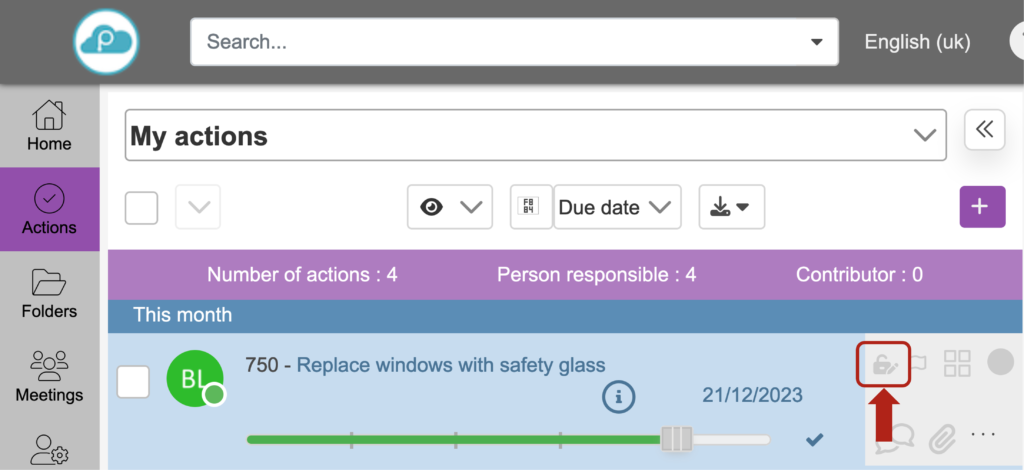This screenshot has height=470, width=1024.
Task: Click the info icon on action 750
Action: coord(619,397)
